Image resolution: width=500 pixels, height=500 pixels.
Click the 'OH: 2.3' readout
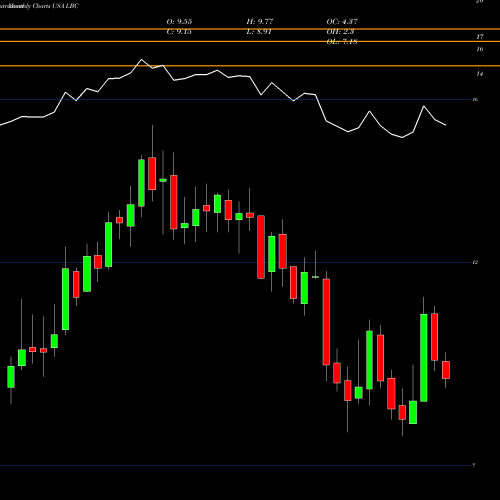340,32
